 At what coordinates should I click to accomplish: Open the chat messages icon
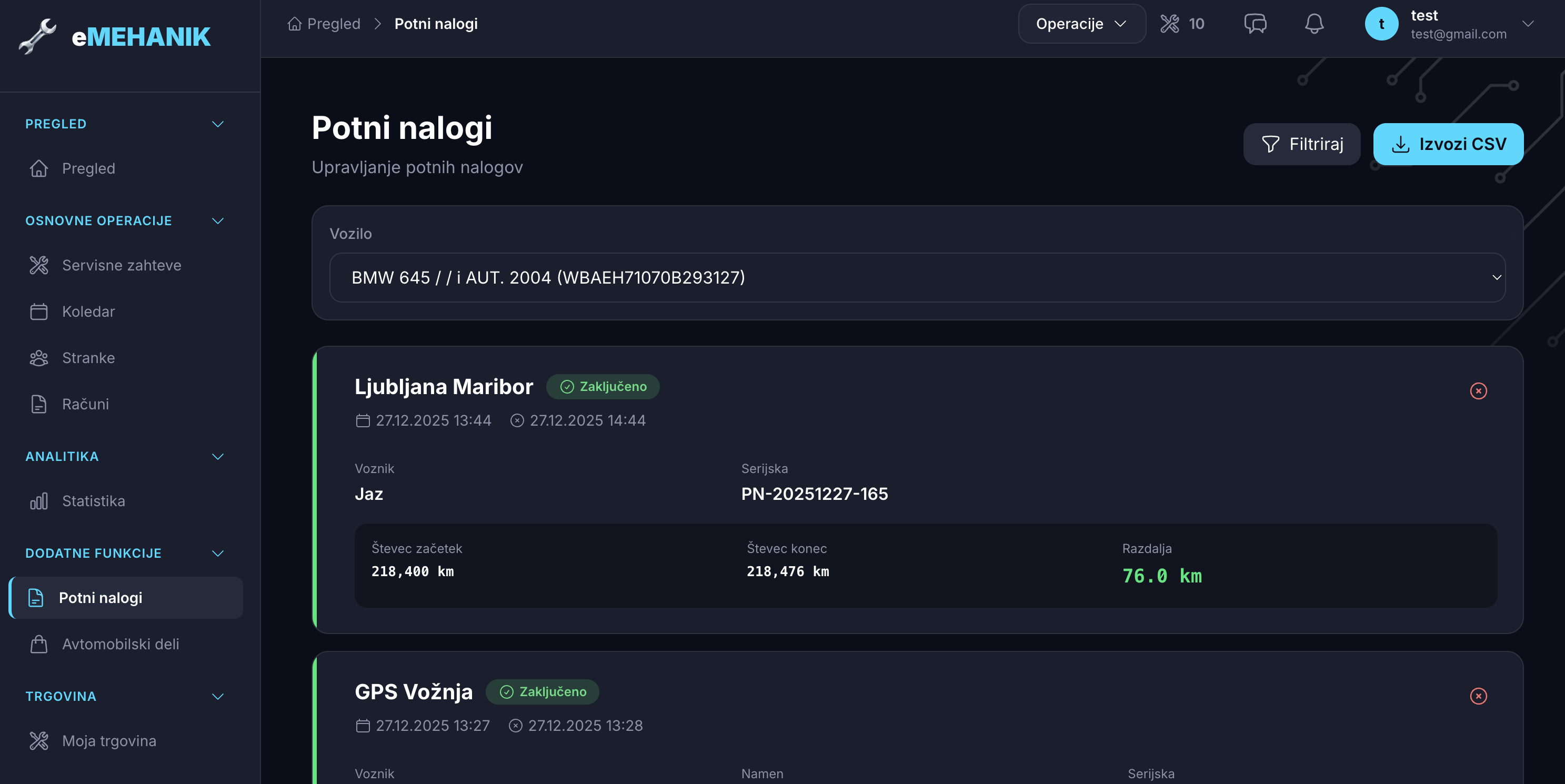click(x=1255, y=24)
